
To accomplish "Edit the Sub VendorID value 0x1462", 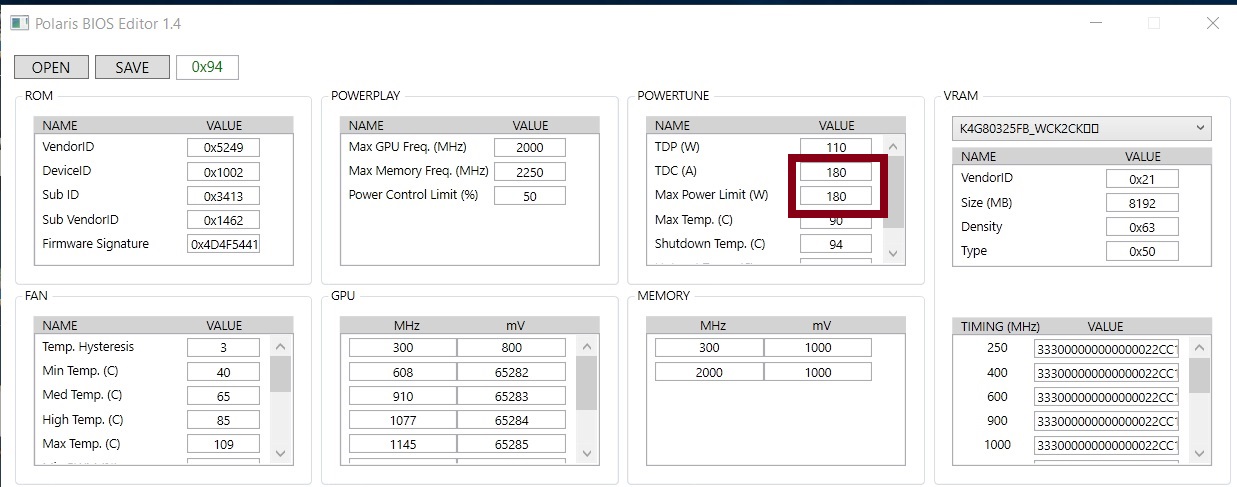I will (223, 220).
